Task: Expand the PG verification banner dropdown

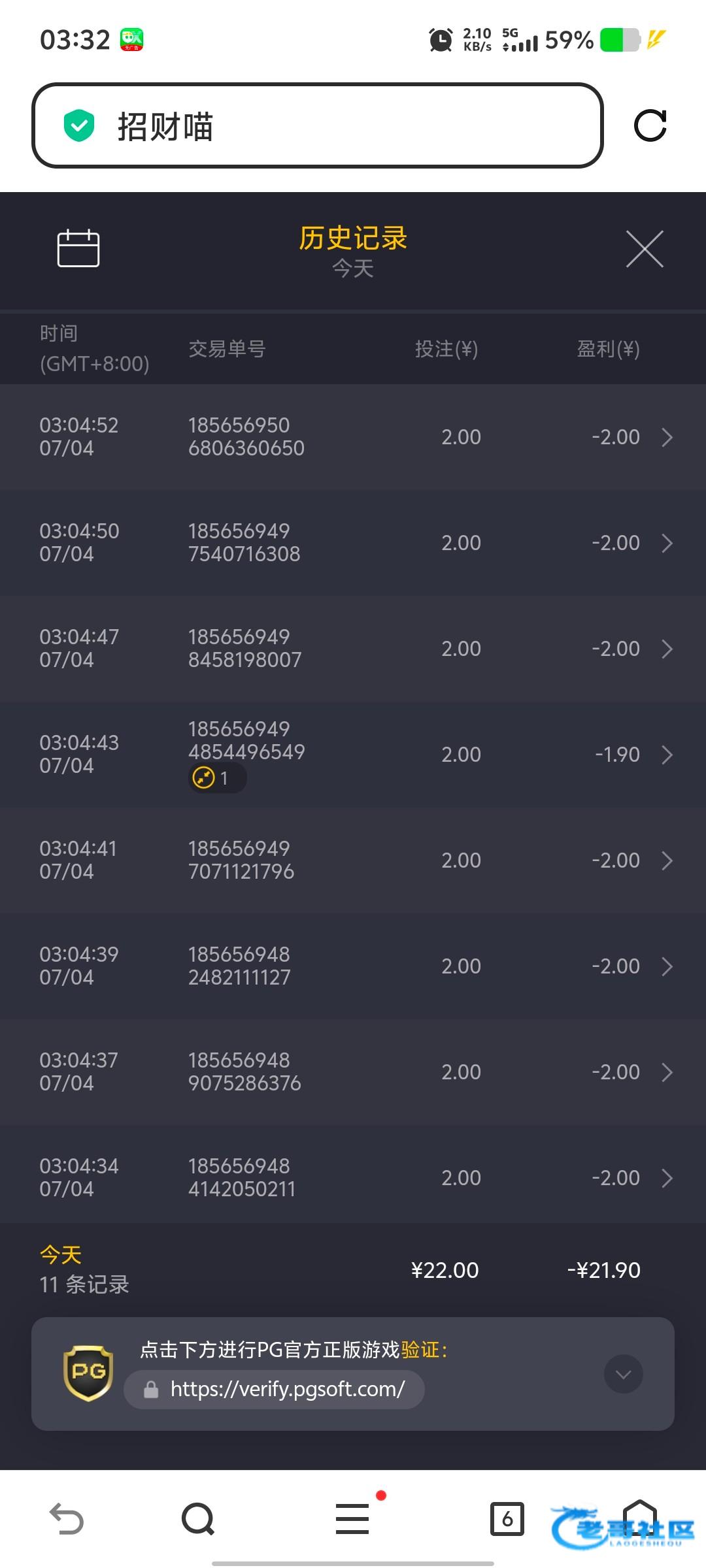Action: (623, 1374)
